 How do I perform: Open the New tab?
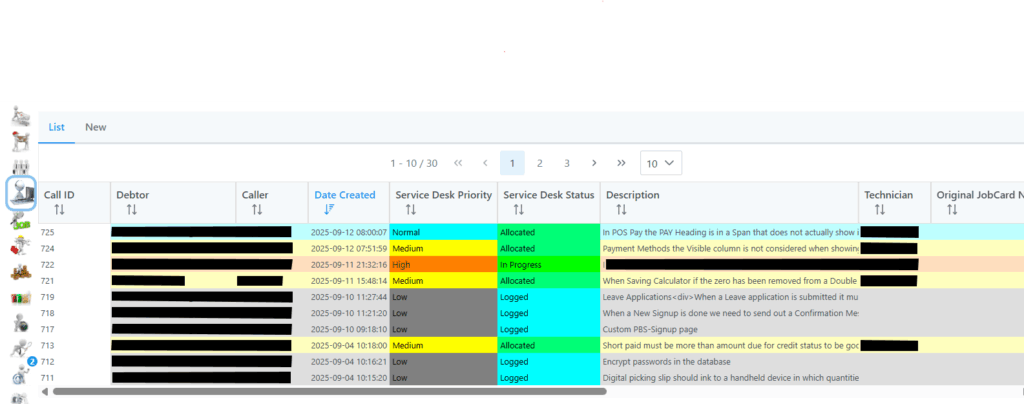pos(96,128)
